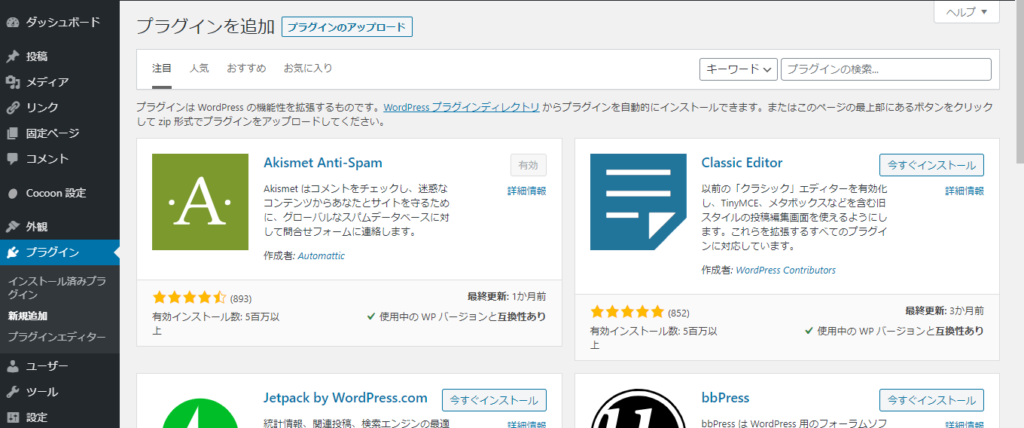
Task: Click プラグインのアップロード button
Action: [x=347, y=27]
